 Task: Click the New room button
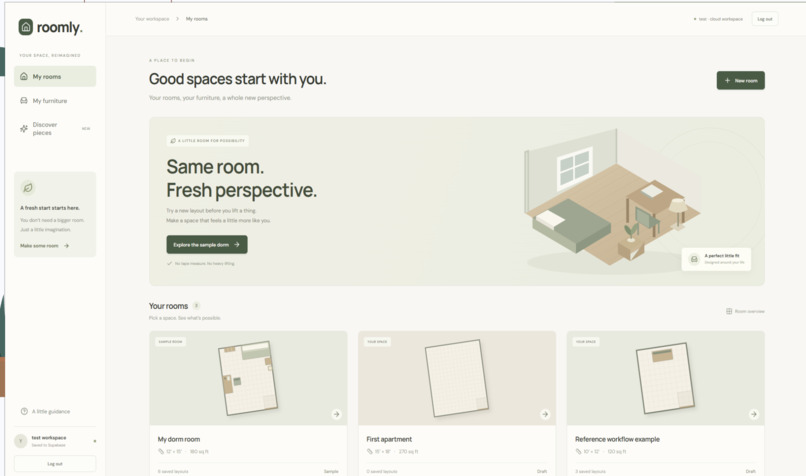[x=741, y=80]
